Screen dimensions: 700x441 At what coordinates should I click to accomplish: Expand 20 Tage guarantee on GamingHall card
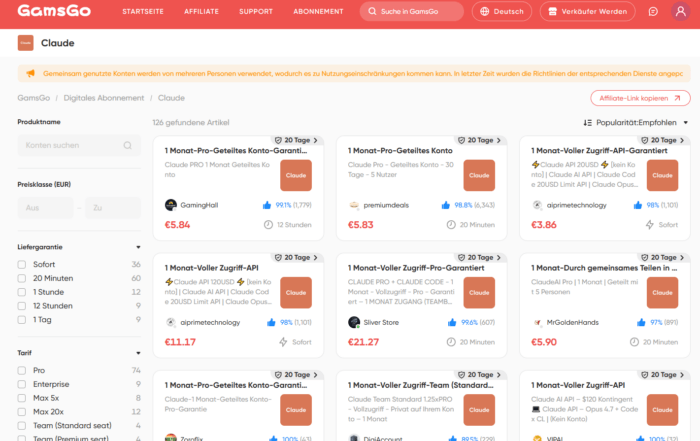tap(296, 140)
